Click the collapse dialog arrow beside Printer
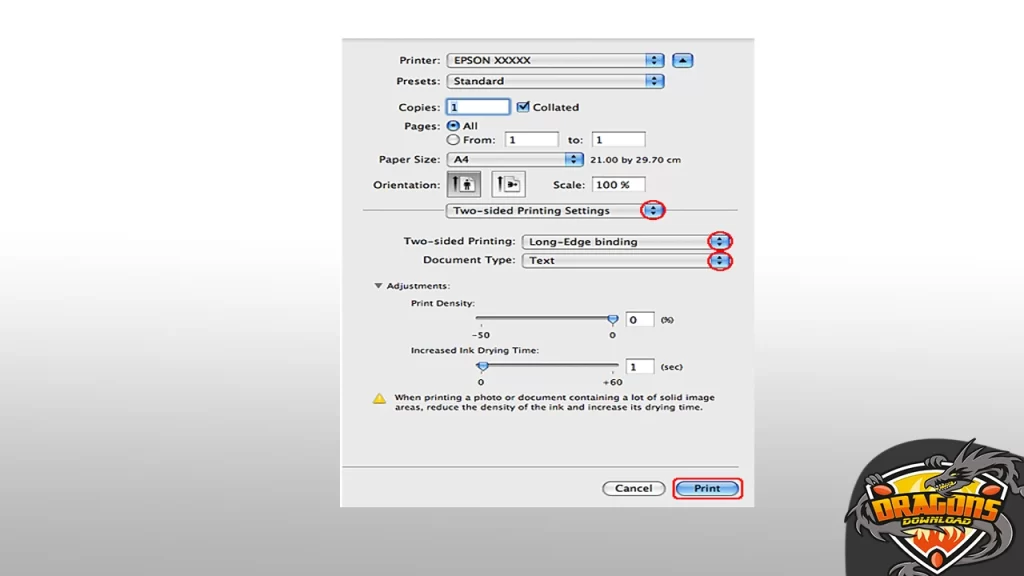This screenshot has height=576, width=1024. (x=682, y=60)
